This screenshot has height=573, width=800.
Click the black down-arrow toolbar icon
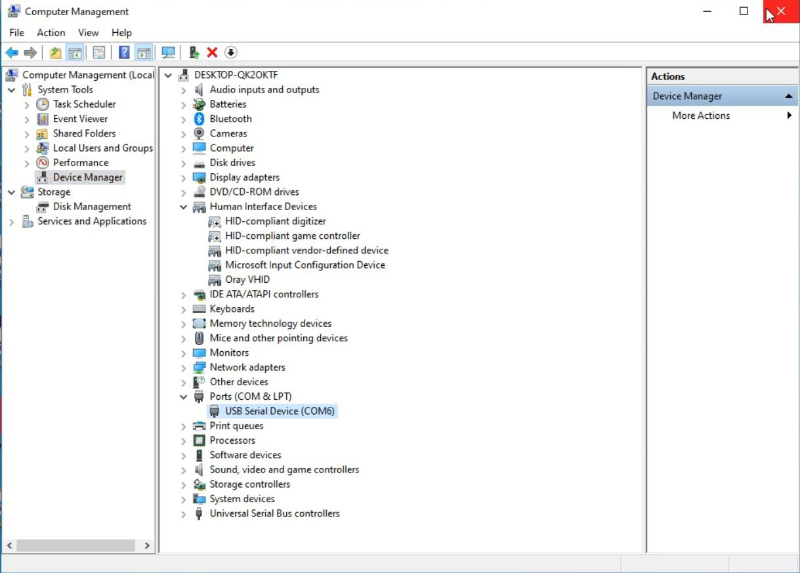(230, 52)
